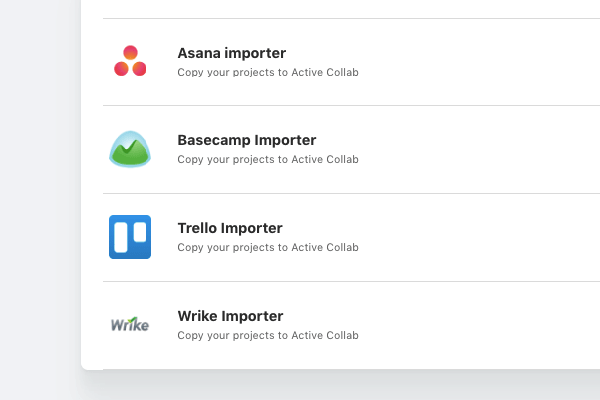Click the tall white column in Trello logo

pos(121,237)
